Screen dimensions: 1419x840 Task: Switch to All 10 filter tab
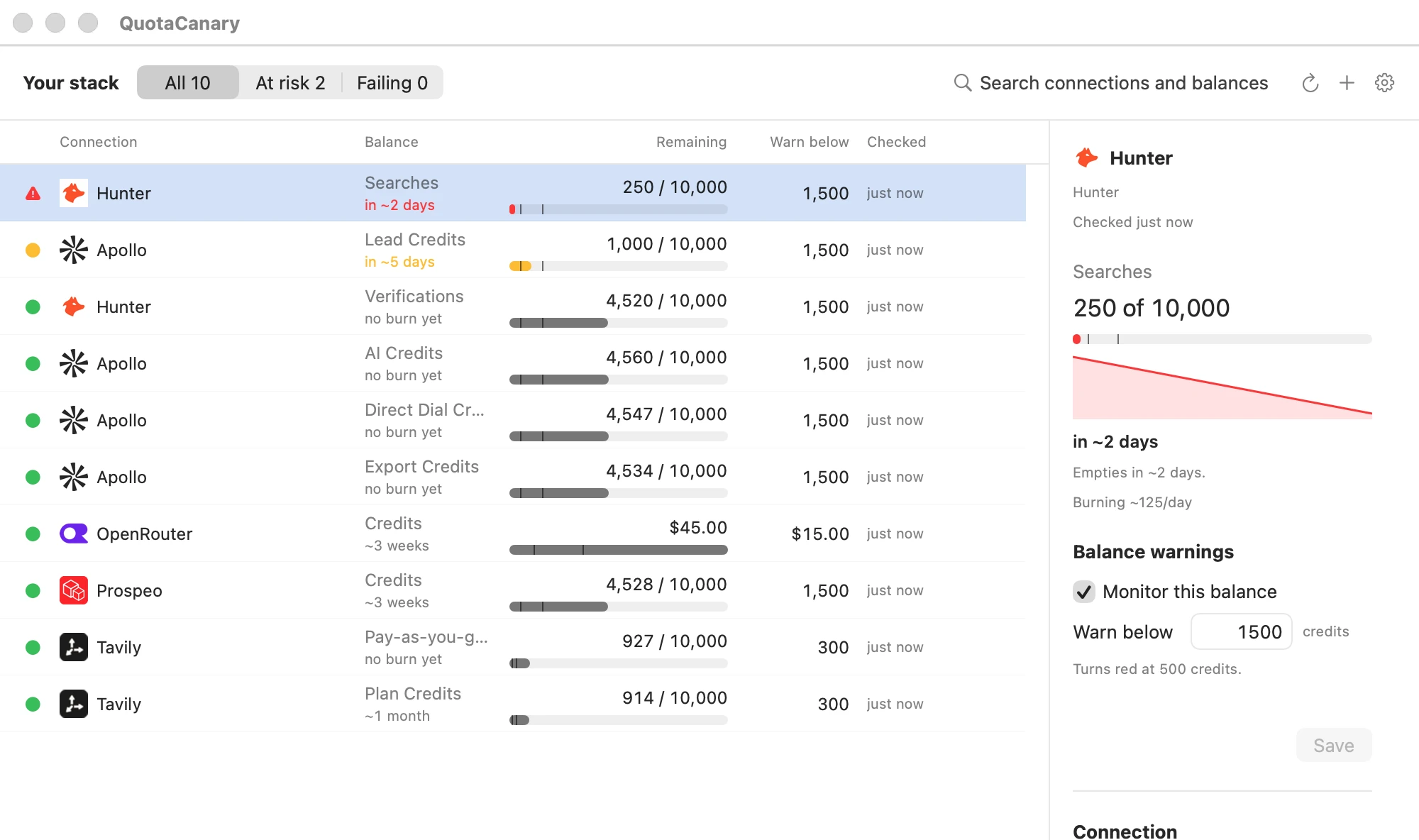(x=188, y=83)
